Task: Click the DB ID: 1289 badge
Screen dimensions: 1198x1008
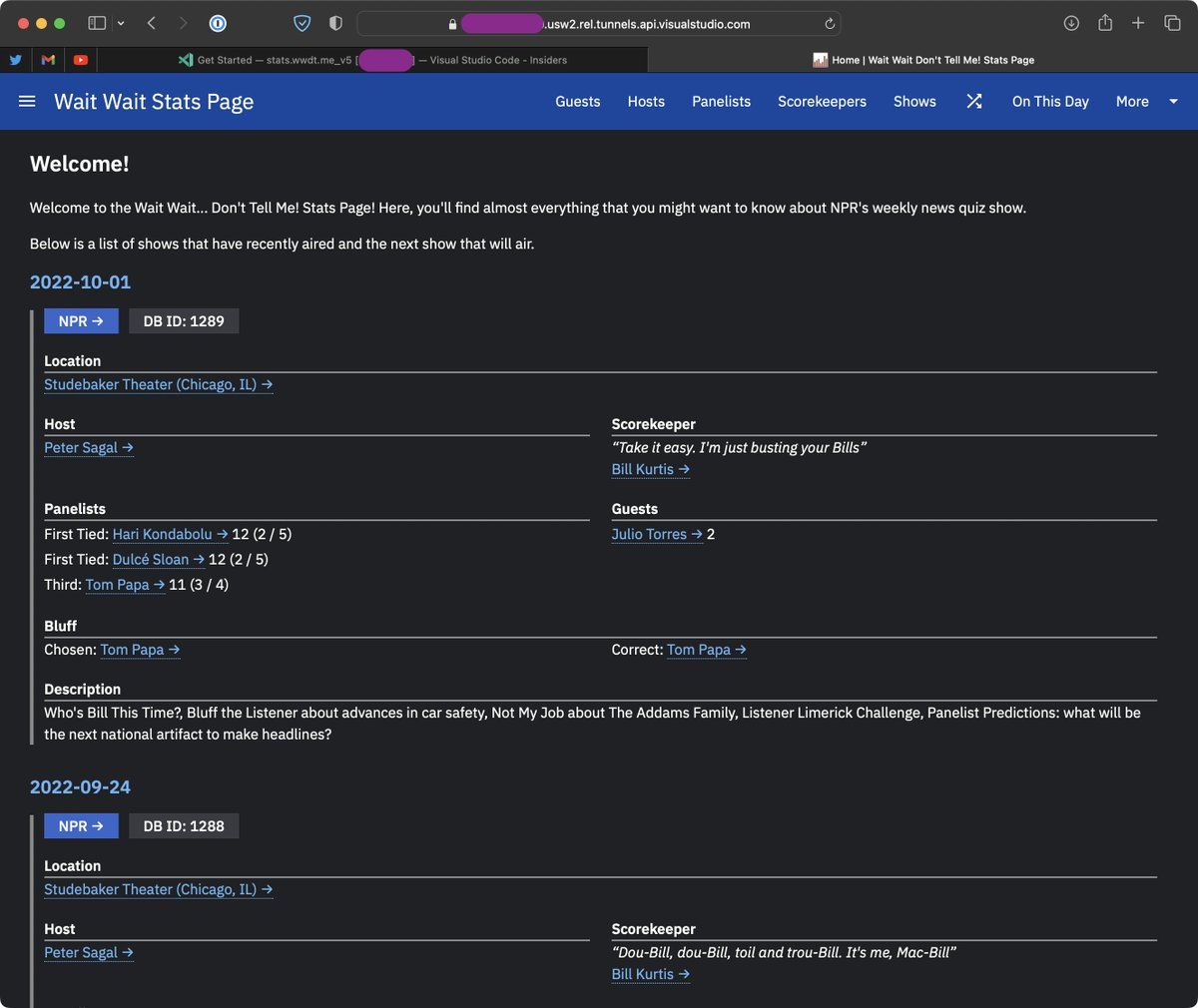Action: [x=184, y=321]
